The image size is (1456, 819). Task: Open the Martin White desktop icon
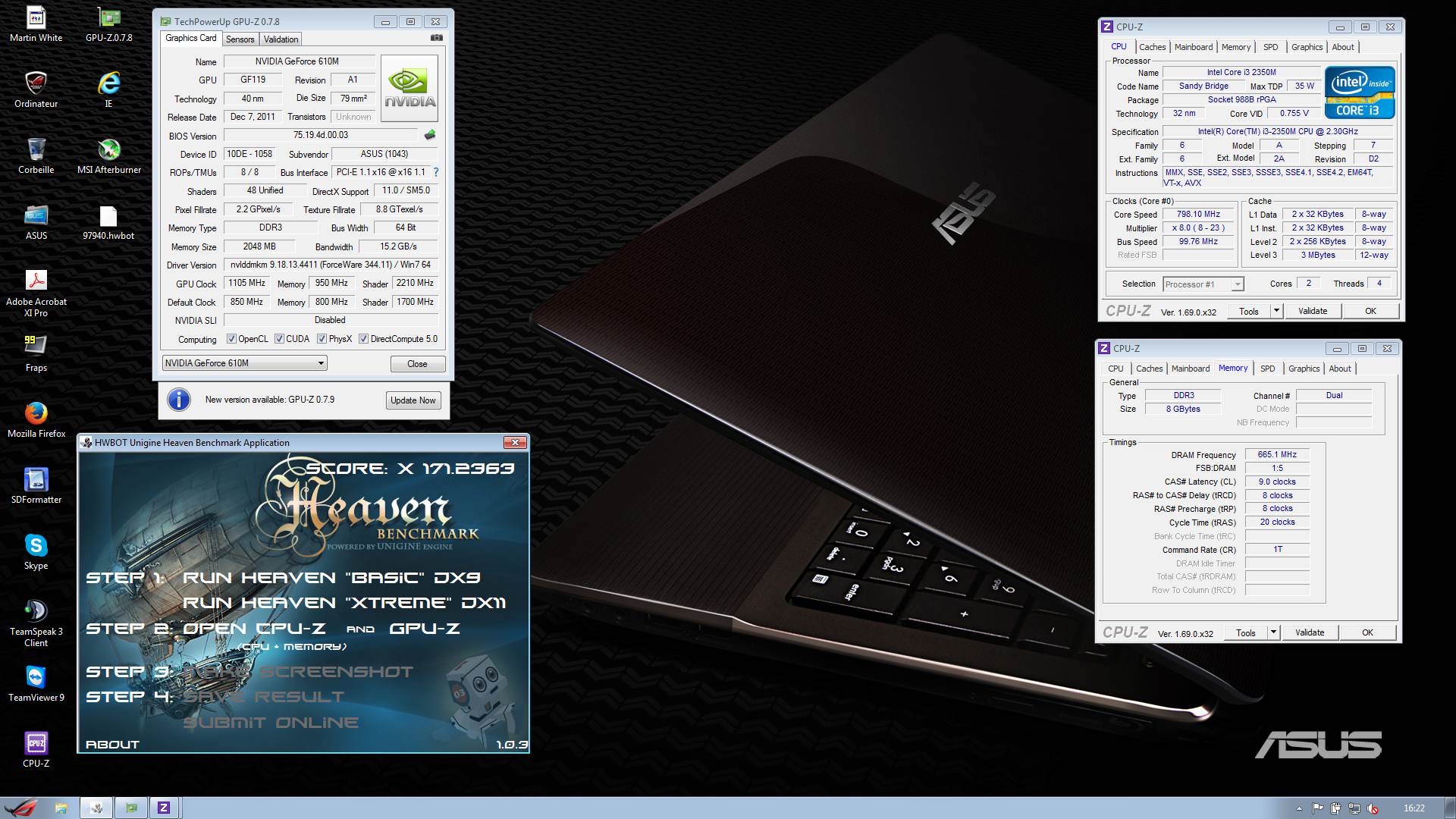pos(36,24)
